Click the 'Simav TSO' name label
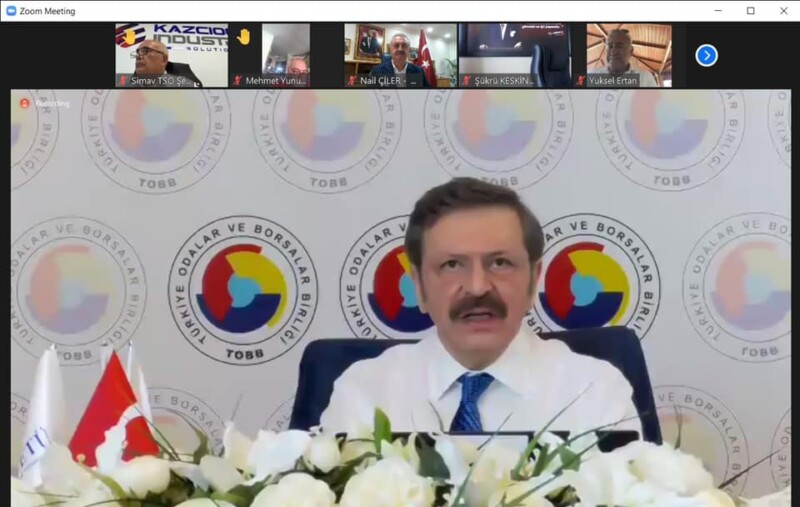800x507 pixels. pyautogui.click(x=161, y=81)
